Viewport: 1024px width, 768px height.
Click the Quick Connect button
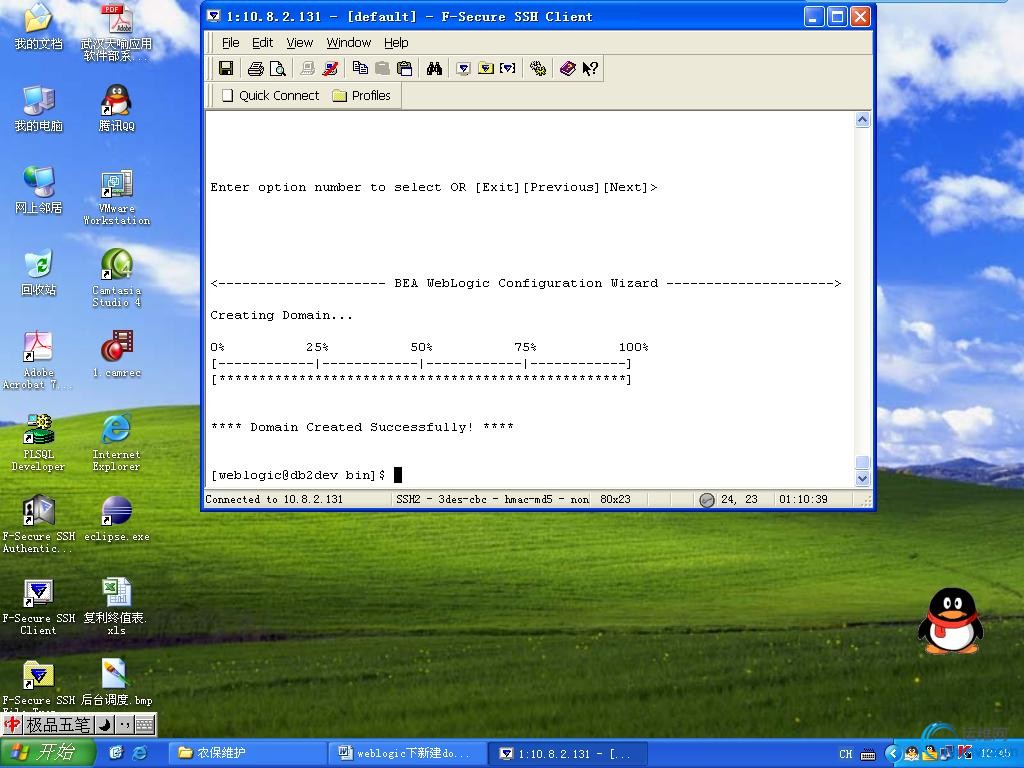coord(269,95)
